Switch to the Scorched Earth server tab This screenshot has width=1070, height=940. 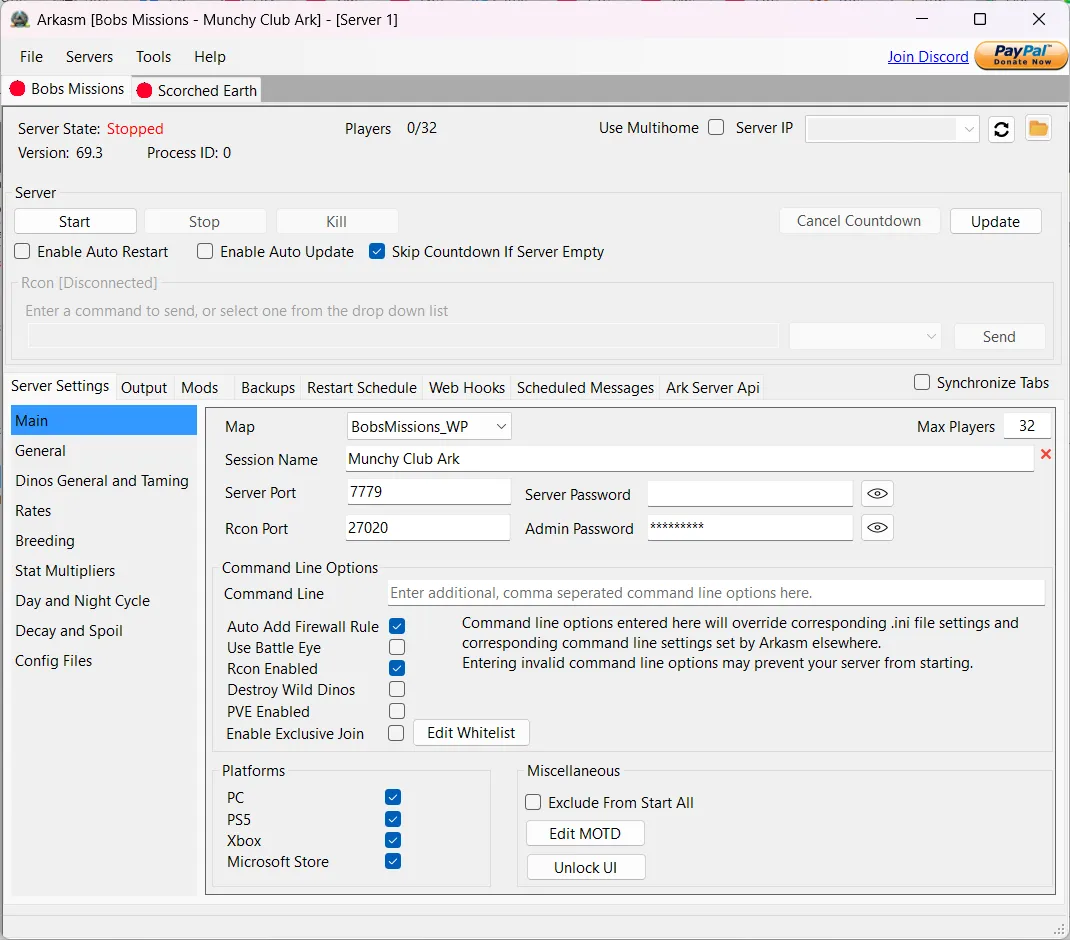(197, 91)
